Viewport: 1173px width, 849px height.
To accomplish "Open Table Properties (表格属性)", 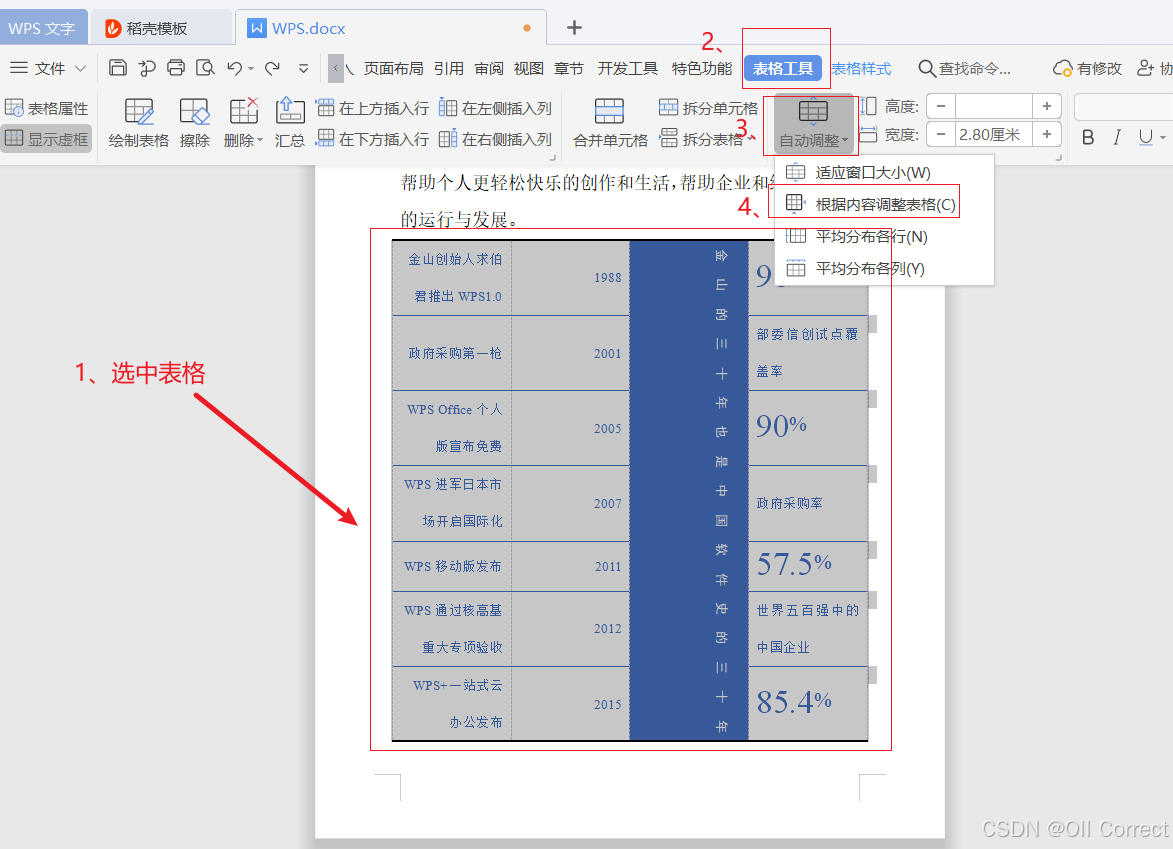I will coord(47,108).
